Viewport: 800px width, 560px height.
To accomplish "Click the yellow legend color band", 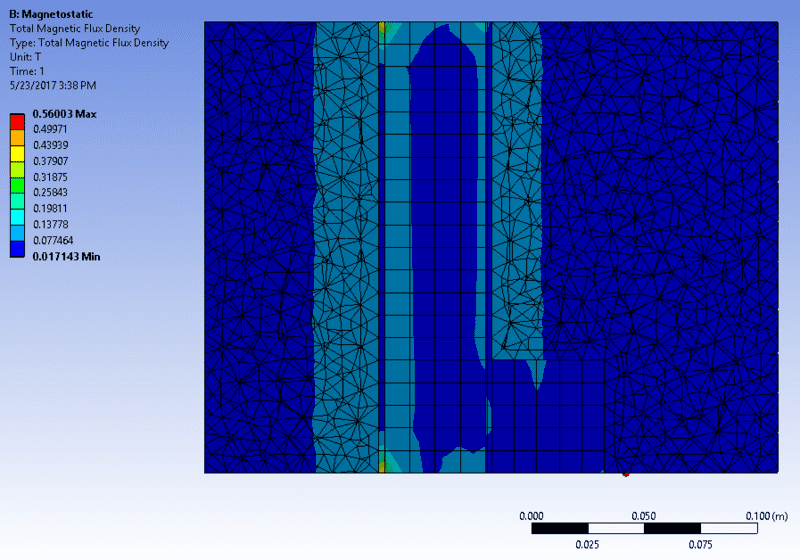I will coord(17,152).
